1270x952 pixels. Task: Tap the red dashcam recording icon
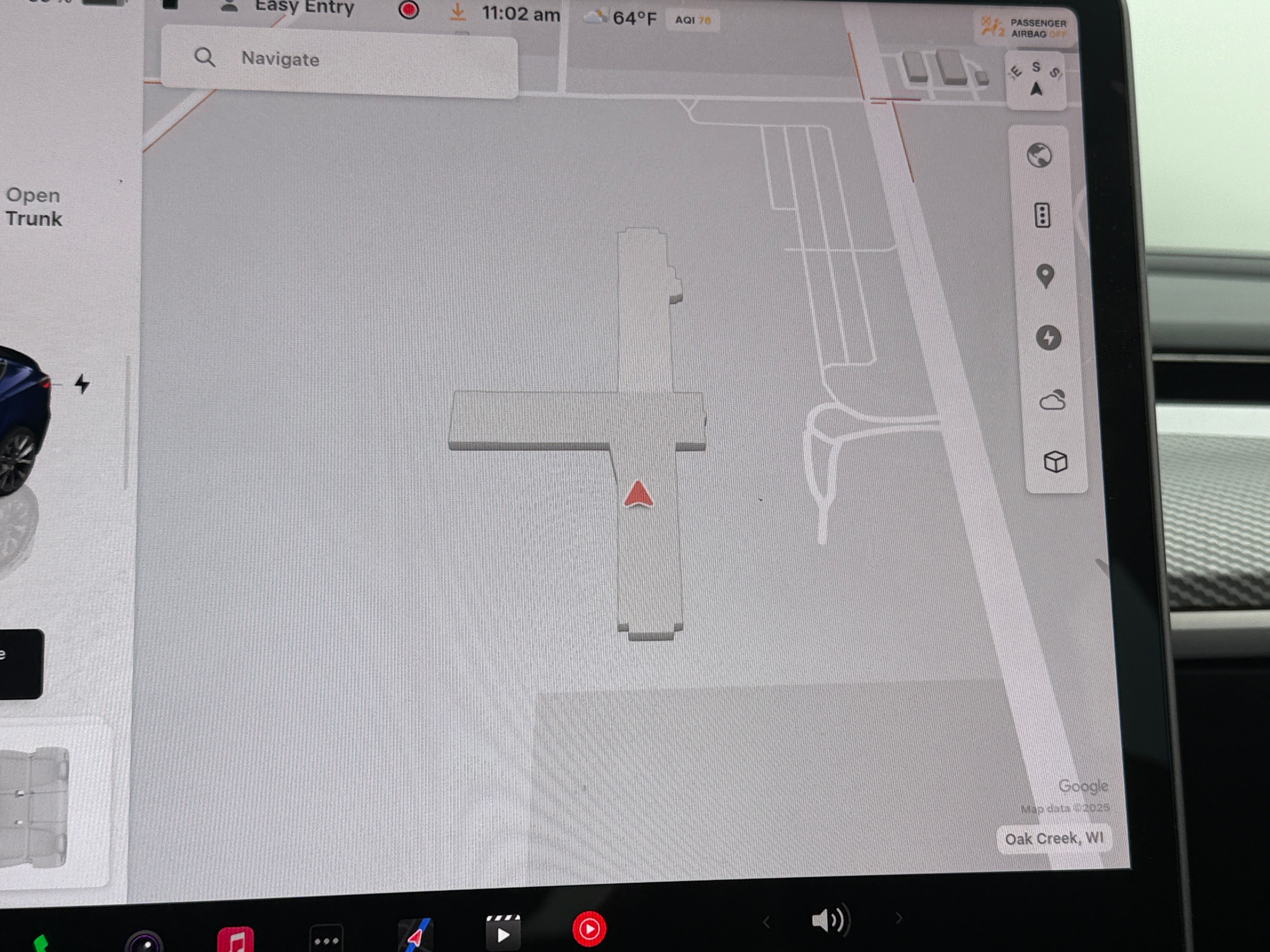tap(409, 10)
